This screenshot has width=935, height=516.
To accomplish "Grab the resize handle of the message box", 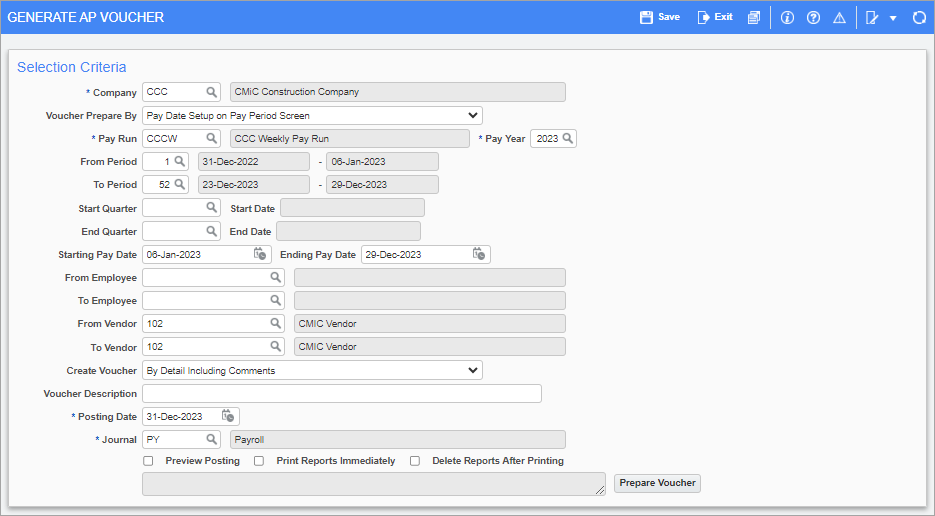I will [600, 490].
